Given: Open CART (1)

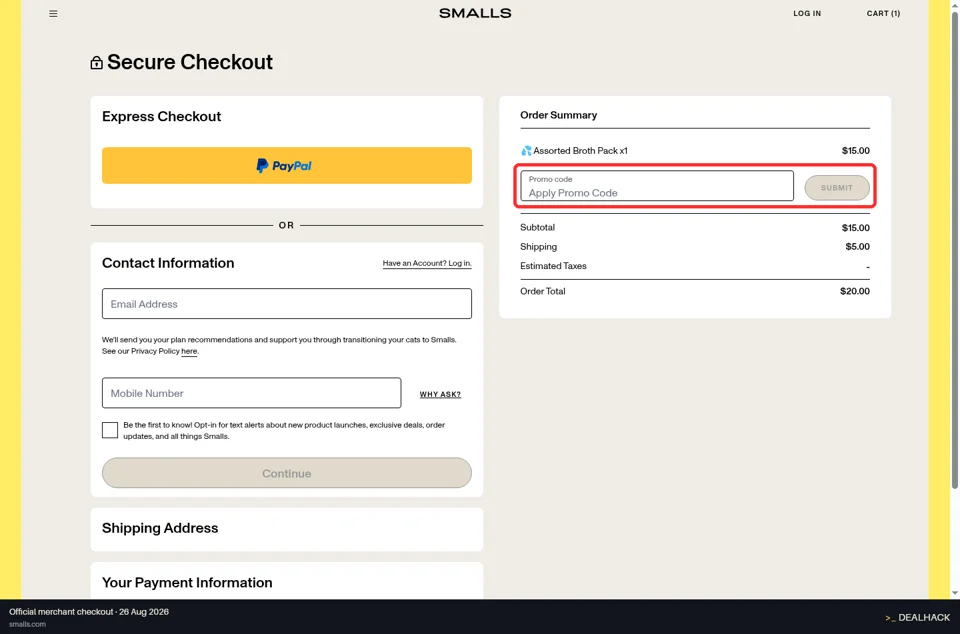Looking at the screenshot, I should click(x=883, y=13).
